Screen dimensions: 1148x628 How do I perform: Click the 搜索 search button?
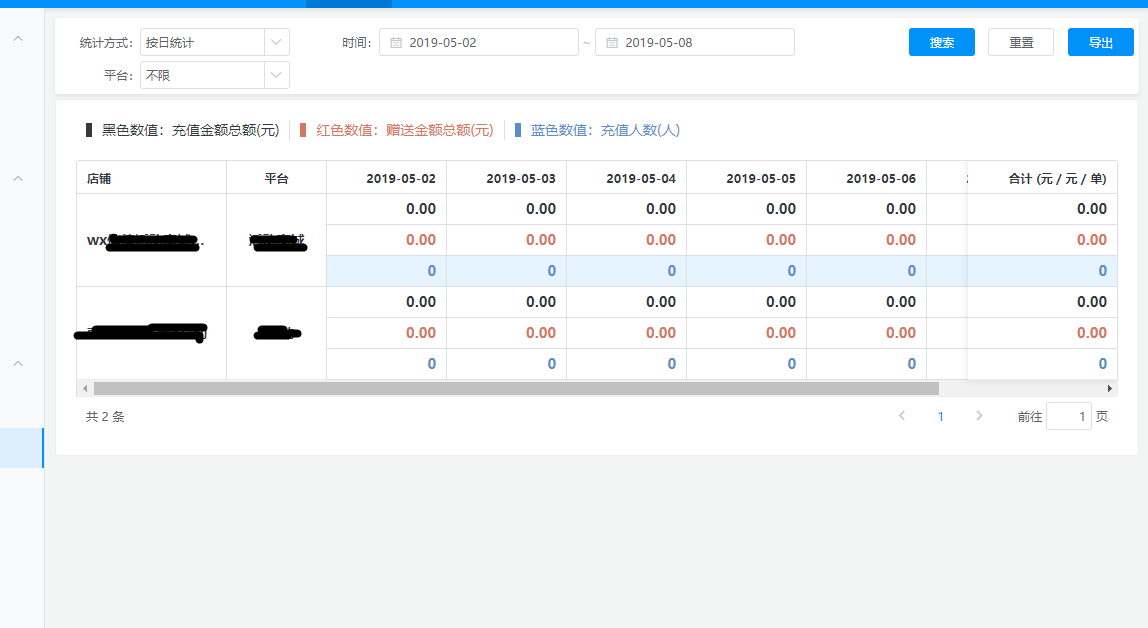coord(942,42)
